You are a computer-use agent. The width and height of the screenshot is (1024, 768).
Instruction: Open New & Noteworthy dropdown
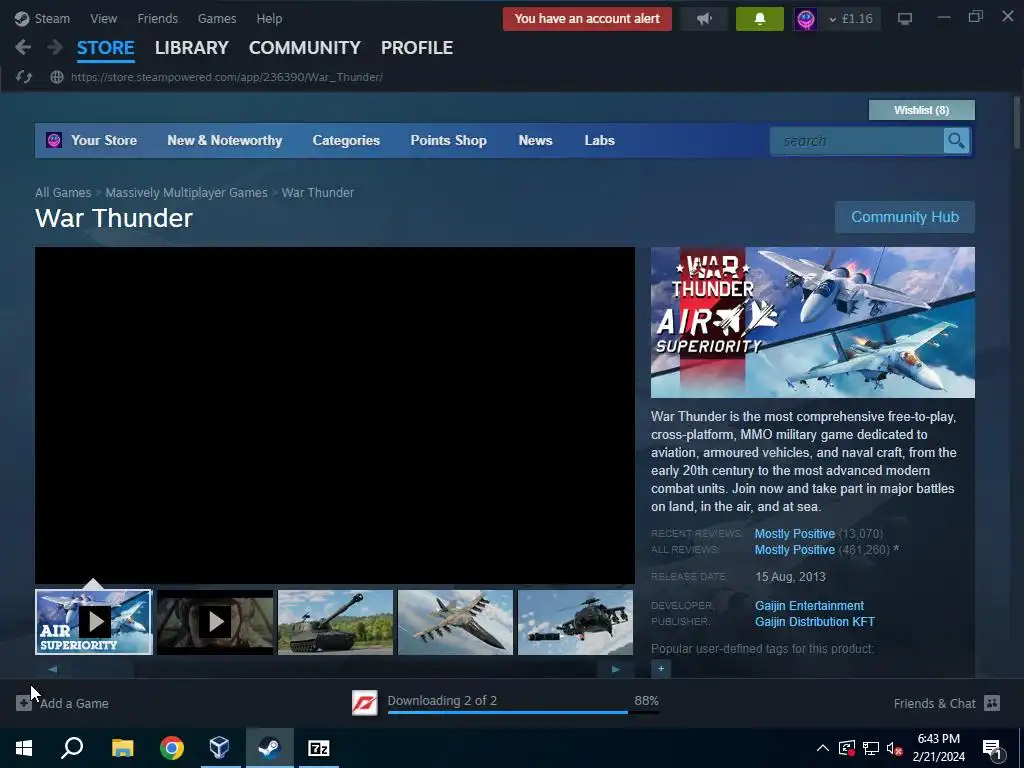[x=225, y=140]
